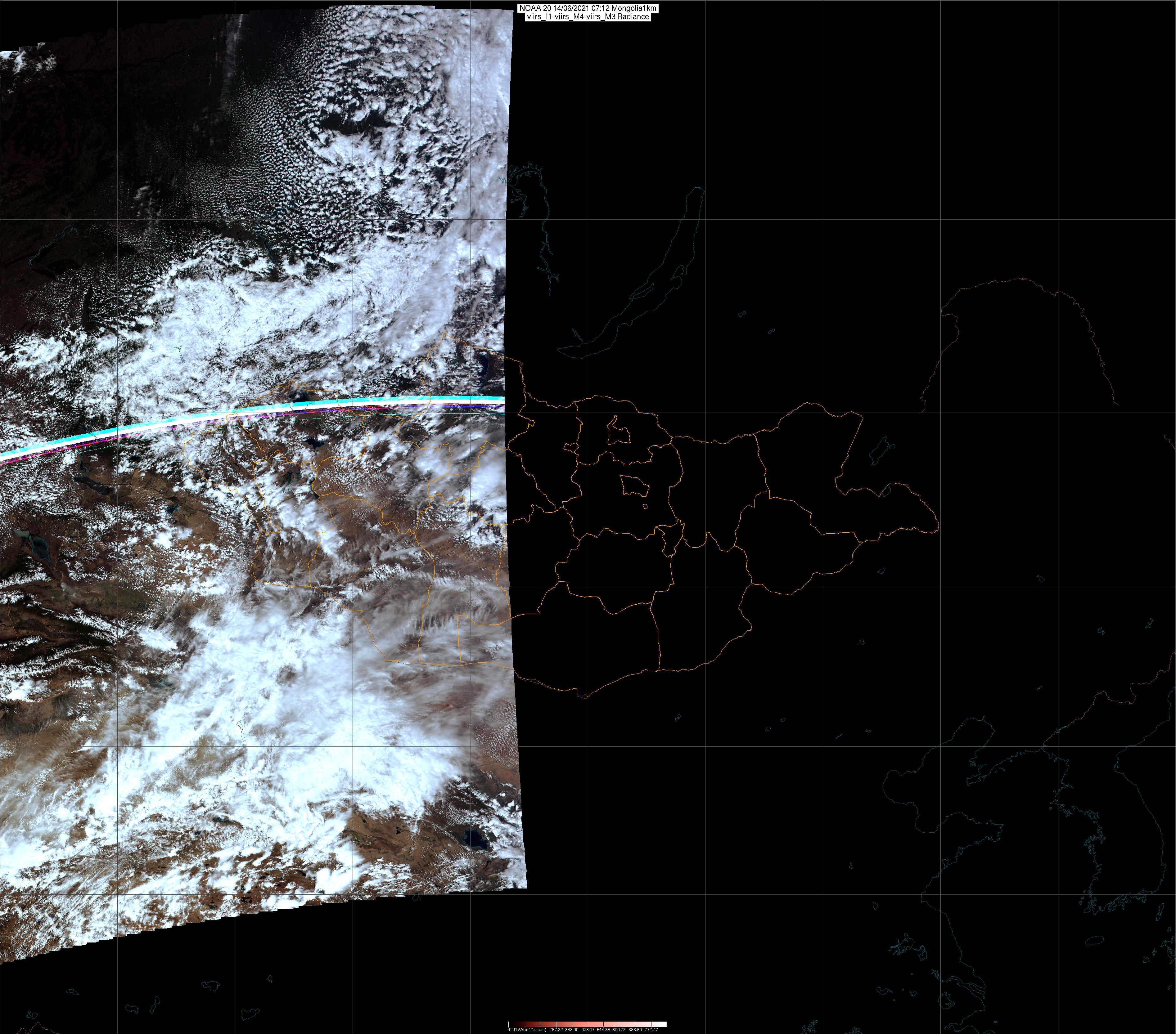Click the -0.41W/(m^2.sr.um) units label
Viewport: 1176px width, 1034px height.
click(x=527, y=1030)
